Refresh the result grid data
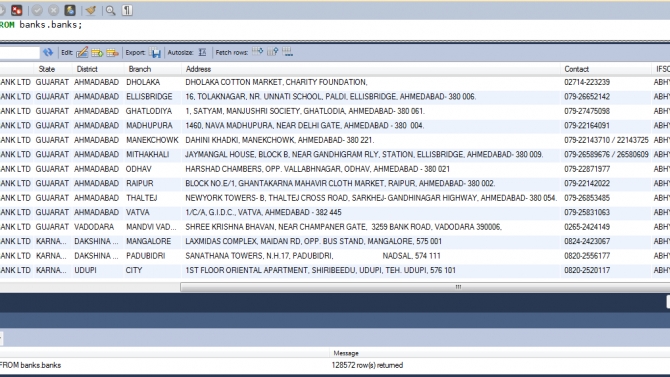 click(48, 52)
